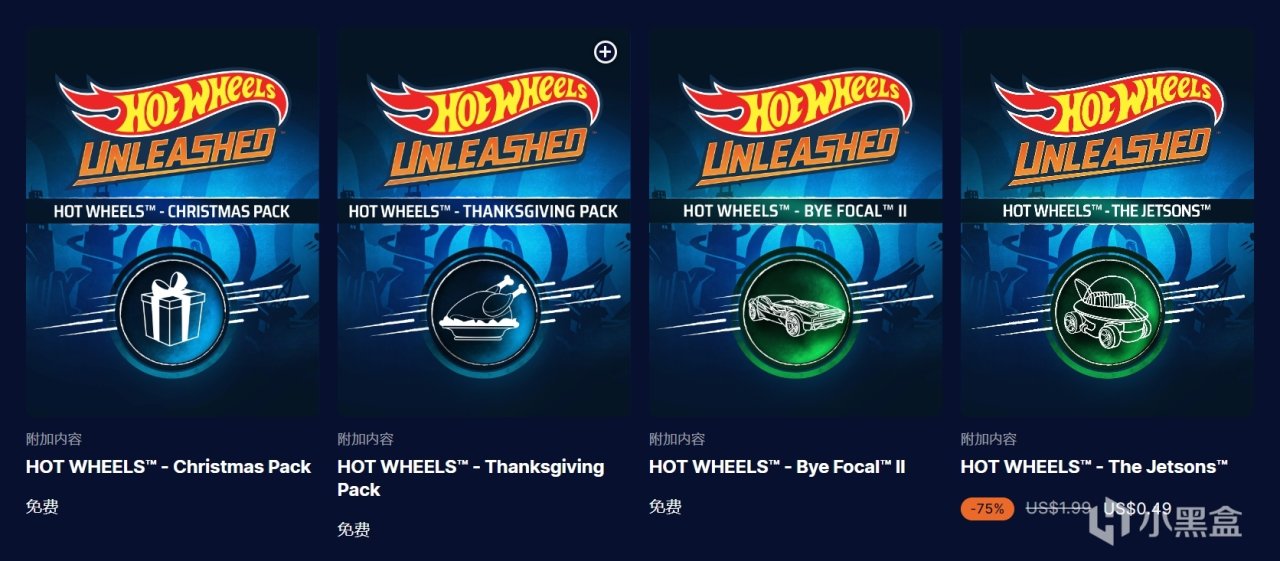Click the Thanksgiving Pack banner label on thumbnail
The height and width of the screenshot is (561, 1280).
(483, 211)
